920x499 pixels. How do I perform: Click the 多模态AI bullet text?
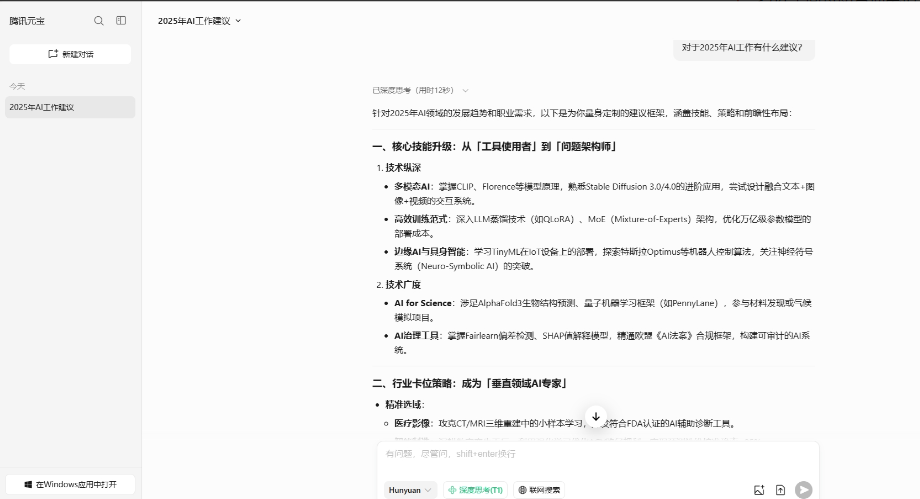[x=604, y=194]
